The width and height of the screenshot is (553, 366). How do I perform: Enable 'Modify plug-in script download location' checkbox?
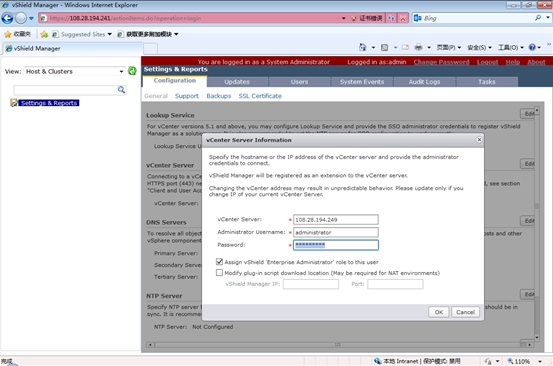219,273
